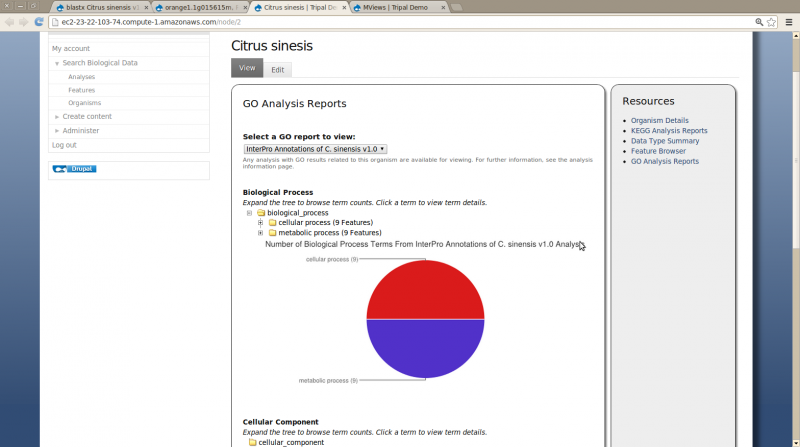
Task: Open Feature Browser link
Action: click(x=658, y=151)
